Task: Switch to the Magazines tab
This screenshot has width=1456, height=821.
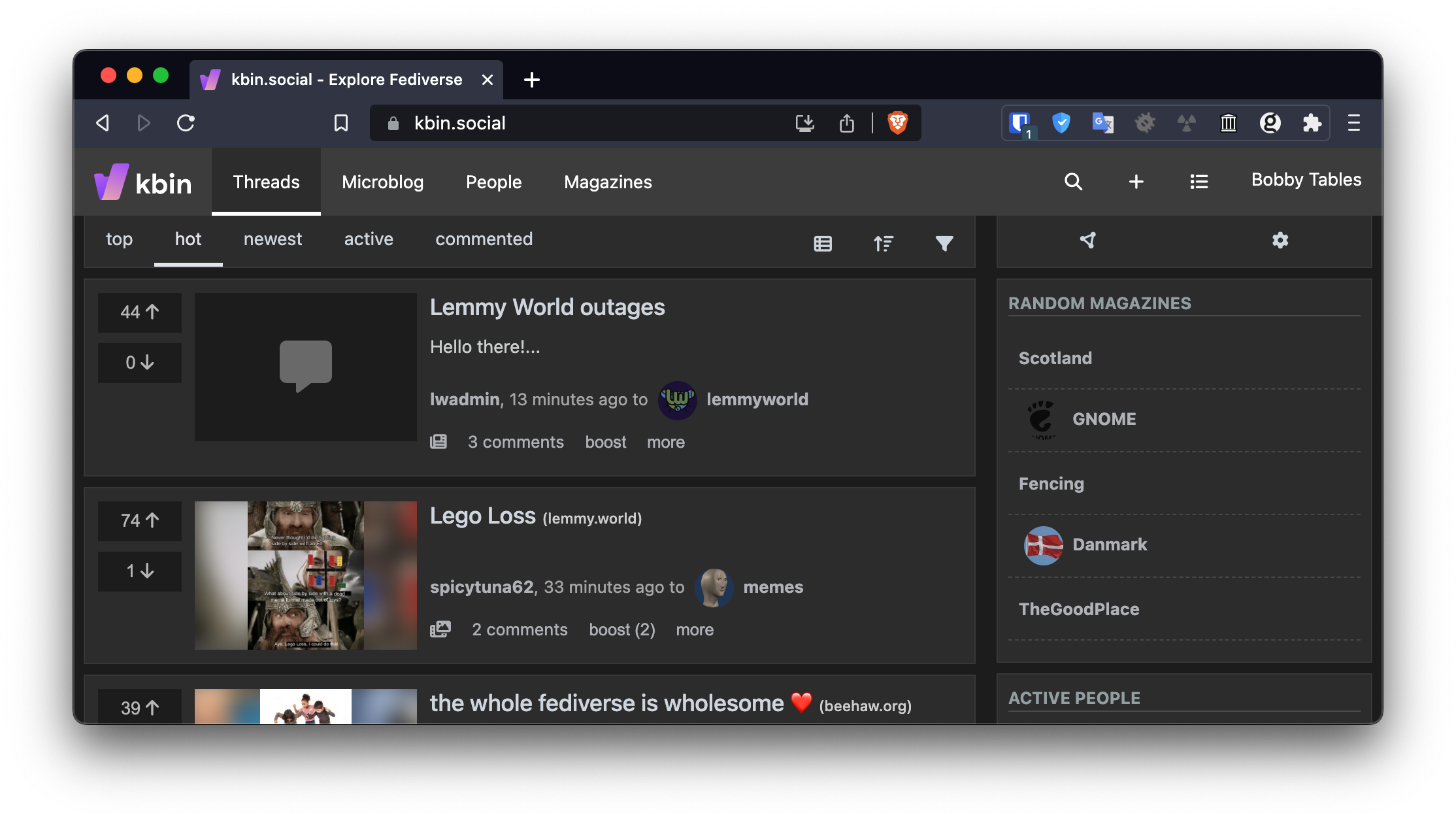Action: coord(608,182)
